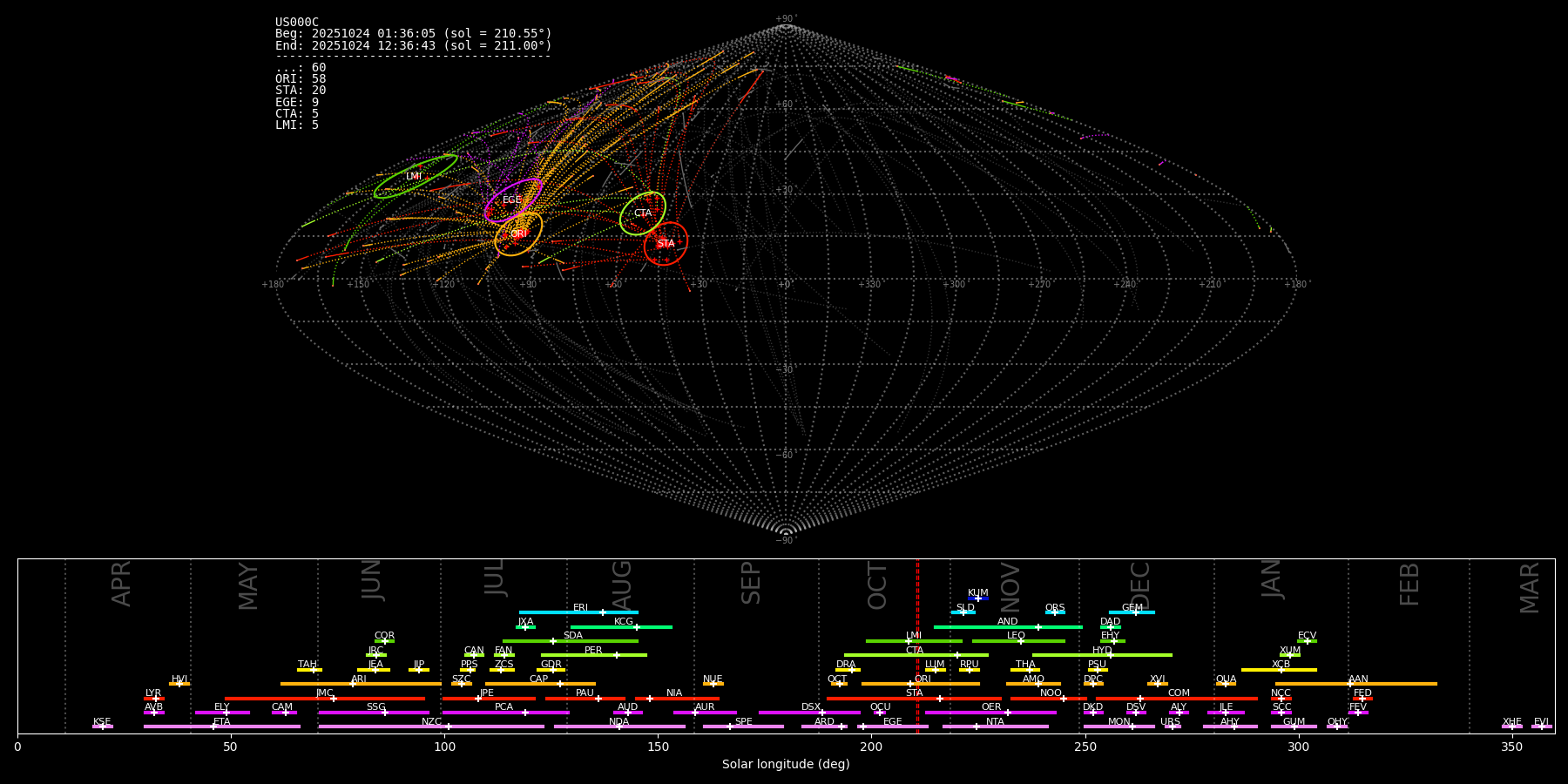Image resolution: width=1568 pixels, height=784 pixels.
Task: Click the 'ORI: 58' count in legend
Action: [x=301, y=79]
